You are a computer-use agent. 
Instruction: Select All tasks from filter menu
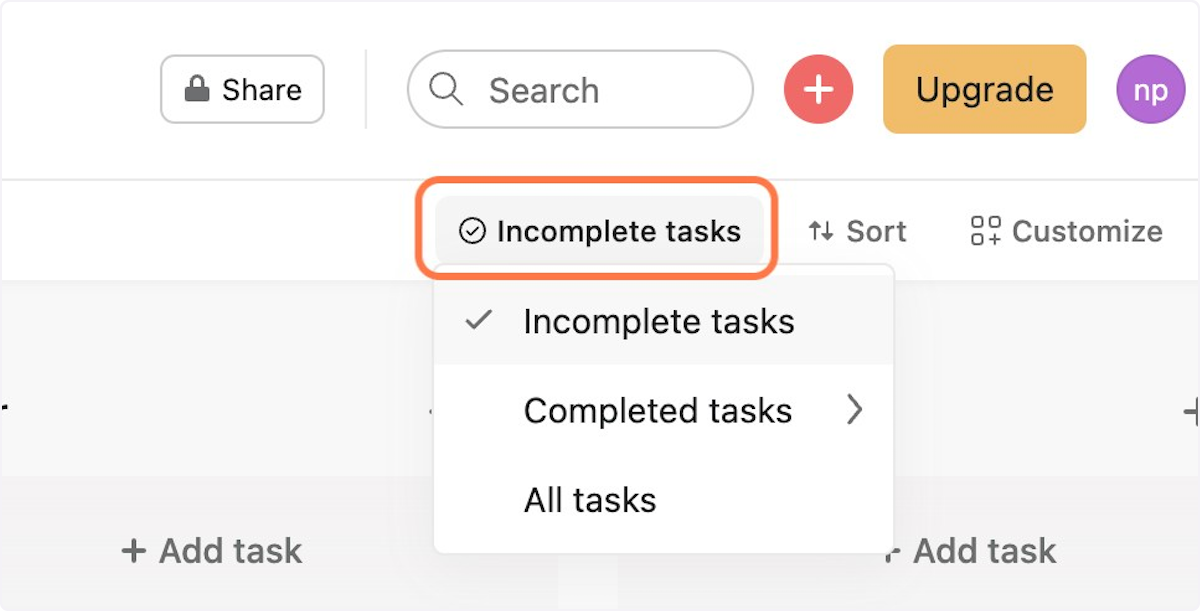(590, 500)
